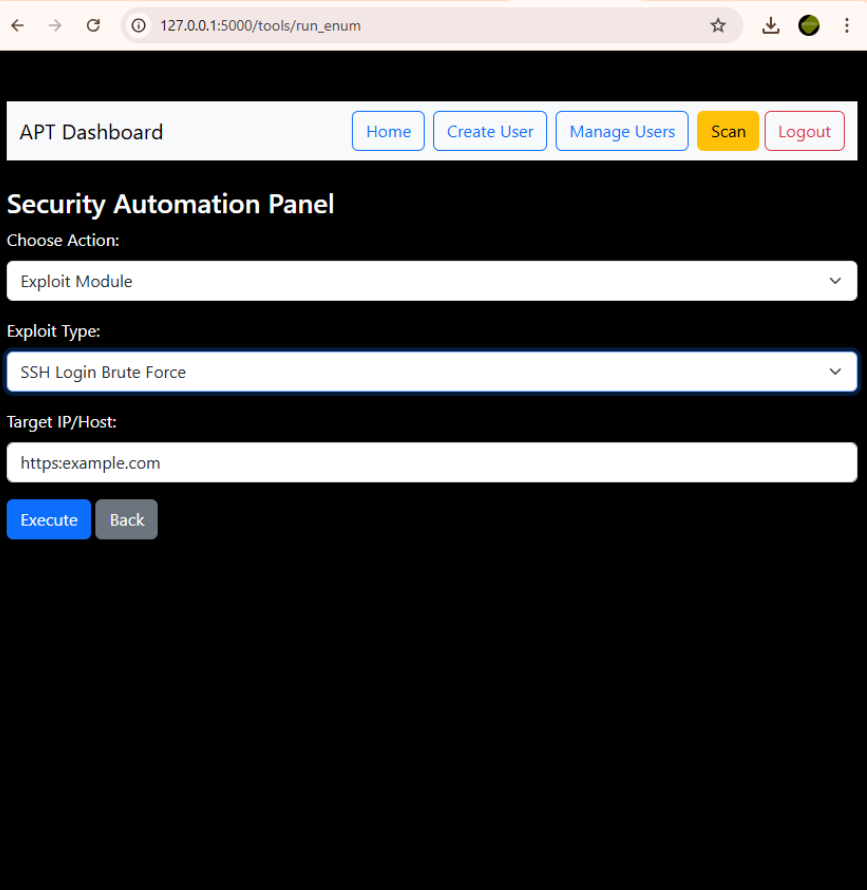Go to the Home nav item
Viewport: 867px width, 890px height.
[388, 131]
